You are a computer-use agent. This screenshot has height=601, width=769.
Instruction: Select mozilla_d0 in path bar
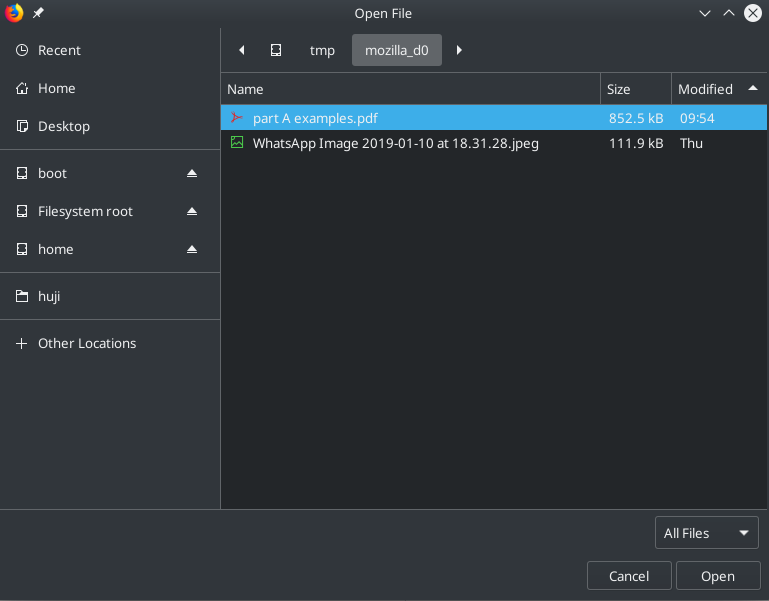pos(397,50)
